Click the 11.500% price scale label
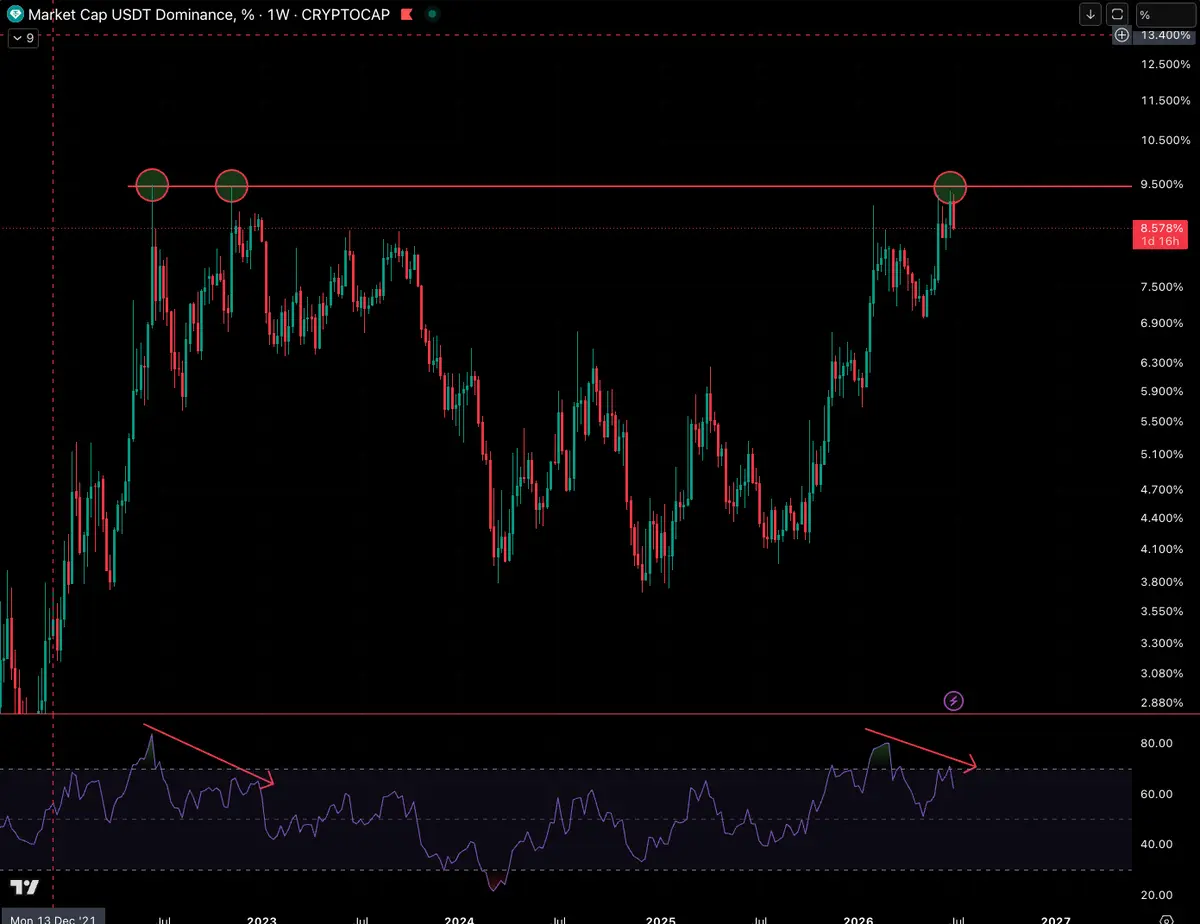 [x=1165, y=101]
